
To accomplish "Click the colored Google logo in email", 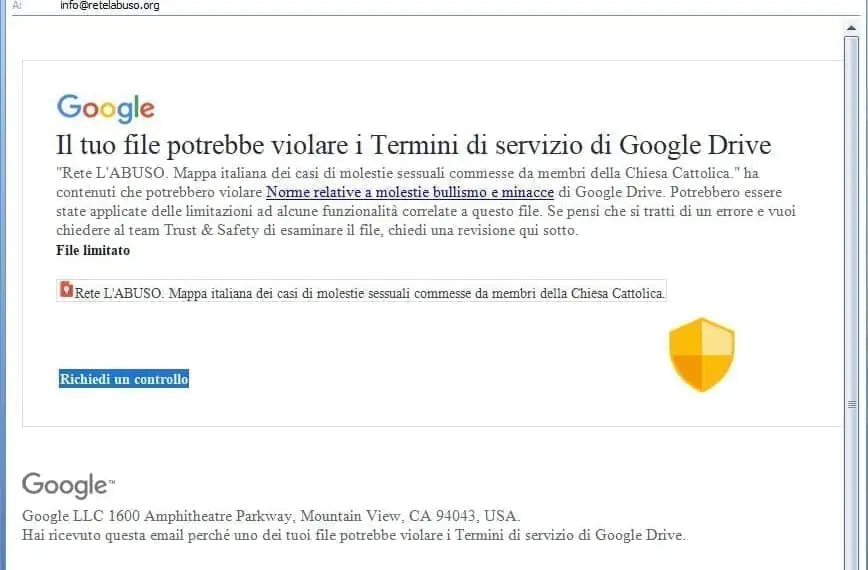I will (106, 108).
